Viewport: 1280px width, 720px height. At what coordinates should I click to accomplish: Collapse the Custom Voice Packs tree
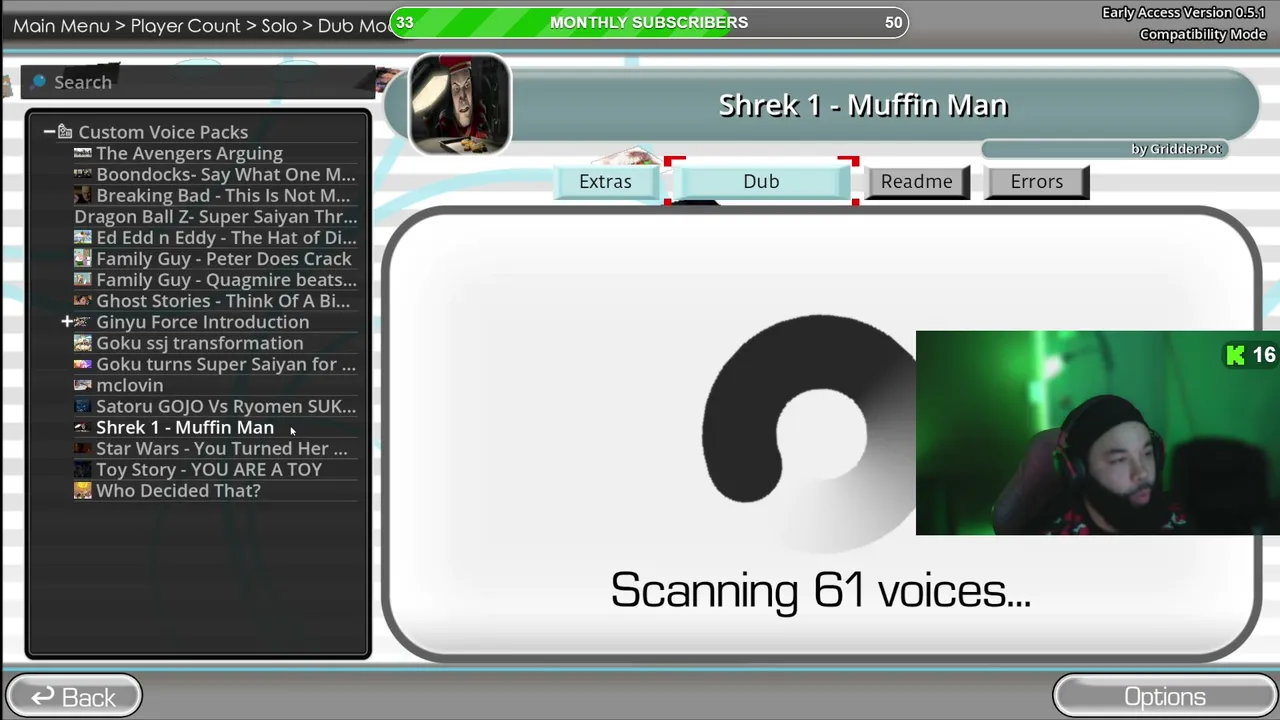tap(49, 132)
